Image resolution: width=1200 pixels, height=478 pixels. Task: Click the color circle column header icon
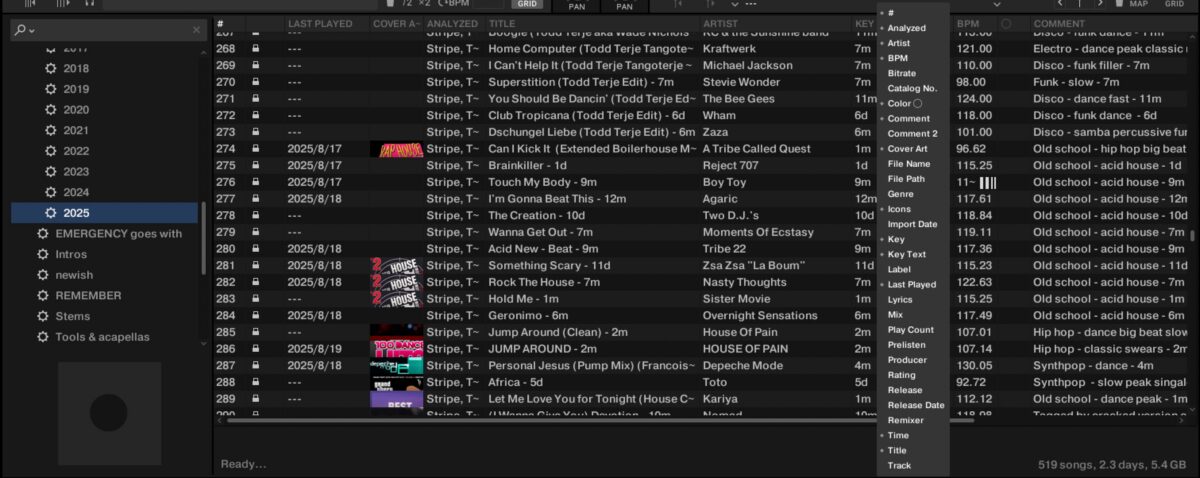pos(1006,24)
